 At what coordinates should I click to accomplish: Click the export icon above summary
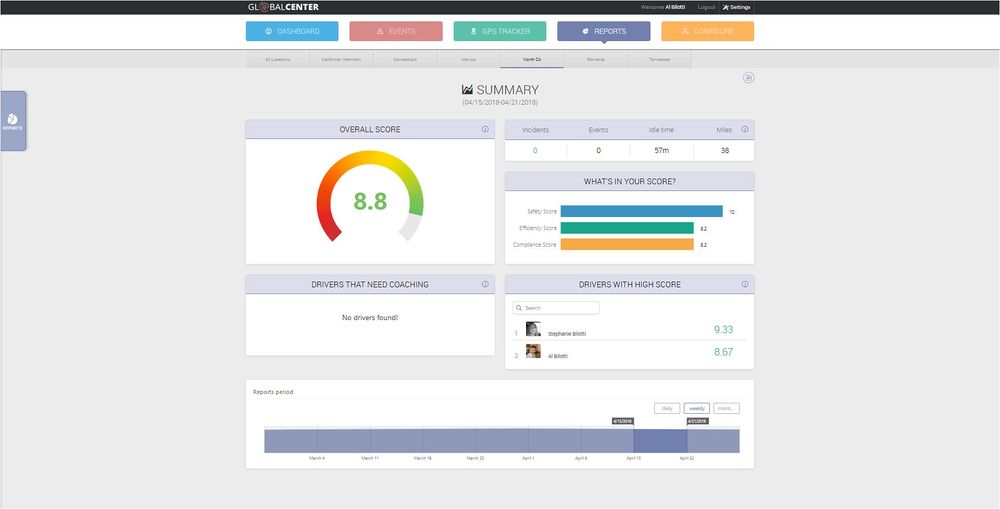point(749,78)
